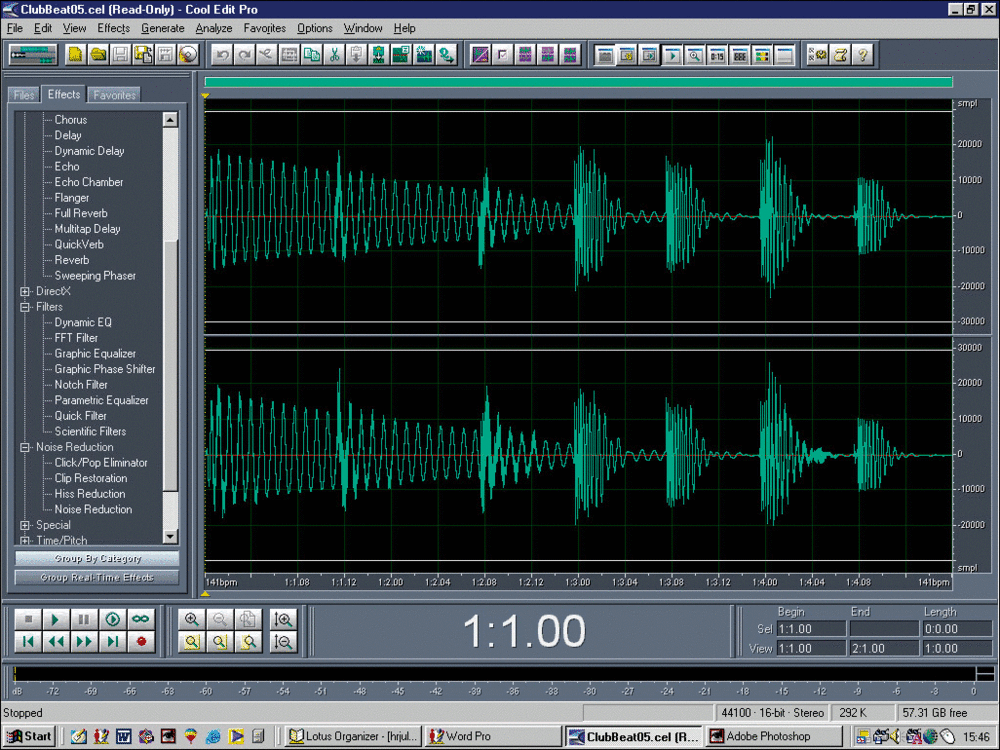The height and width of the screenshot is (750, 1000).
Task: Toggle the Group Real-Time Effects button
Action: pyautogui.click(x=97, y=577)
